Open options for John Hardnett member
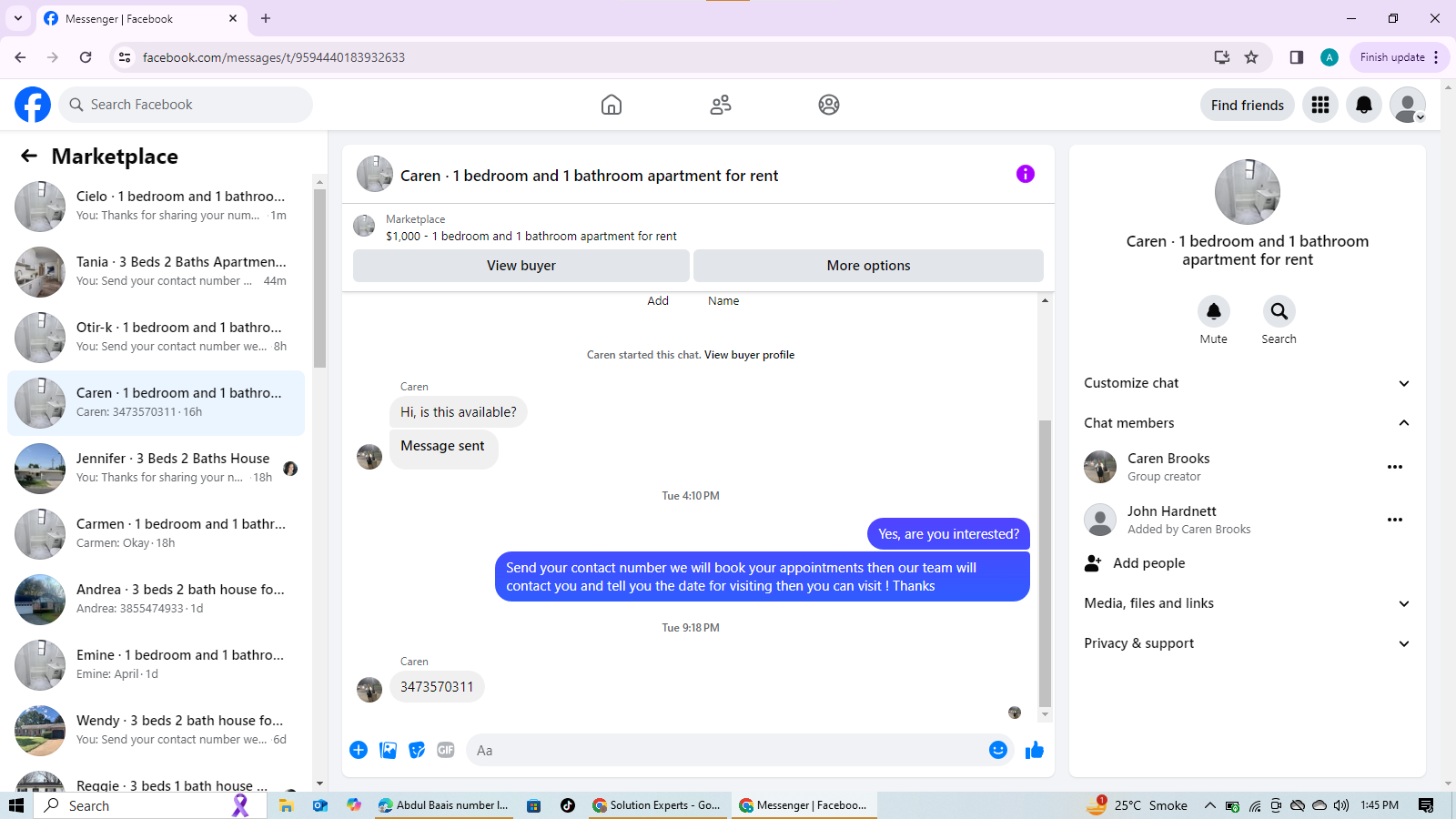Screen dimensions: 1456x819 pyautogui.click(x=1395, y=520)
